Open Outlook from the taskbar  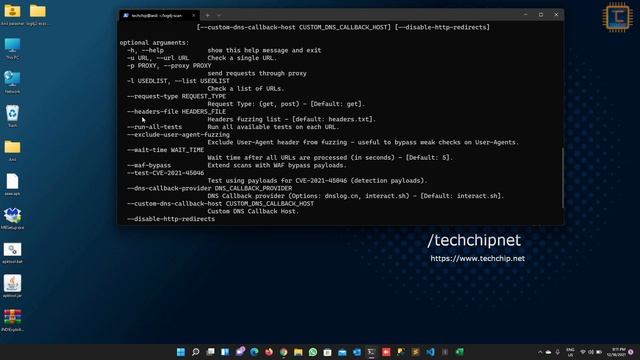(x=357, y=352)
